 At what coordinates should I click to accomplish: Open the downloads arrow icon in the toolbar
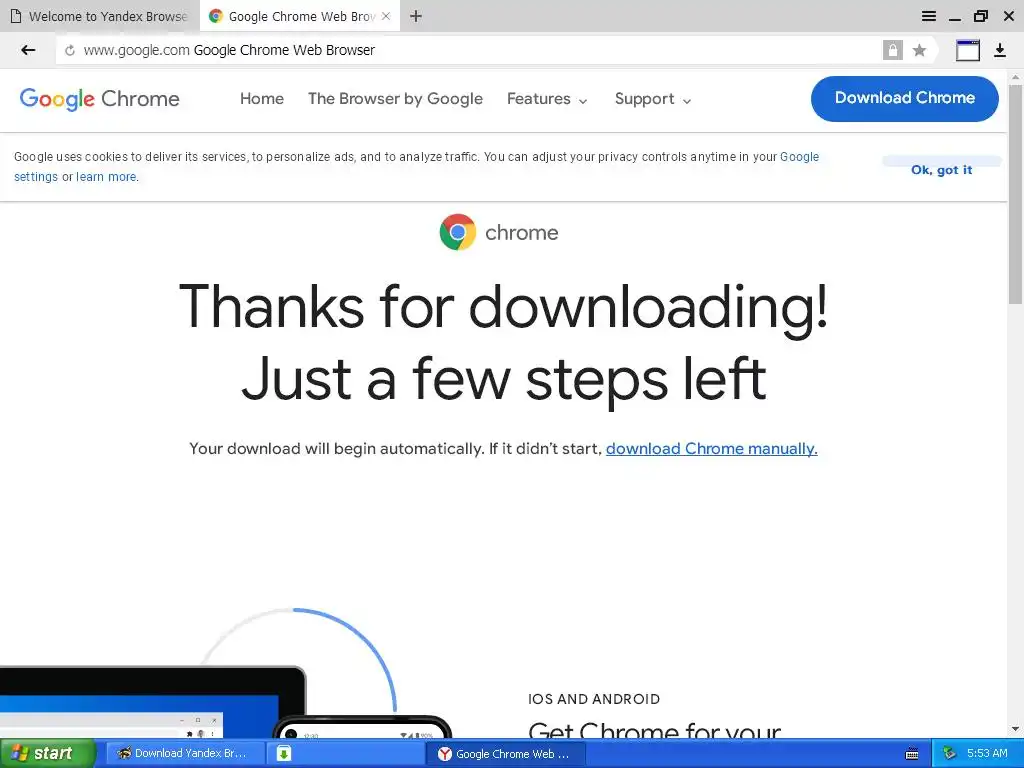(999, 50)
